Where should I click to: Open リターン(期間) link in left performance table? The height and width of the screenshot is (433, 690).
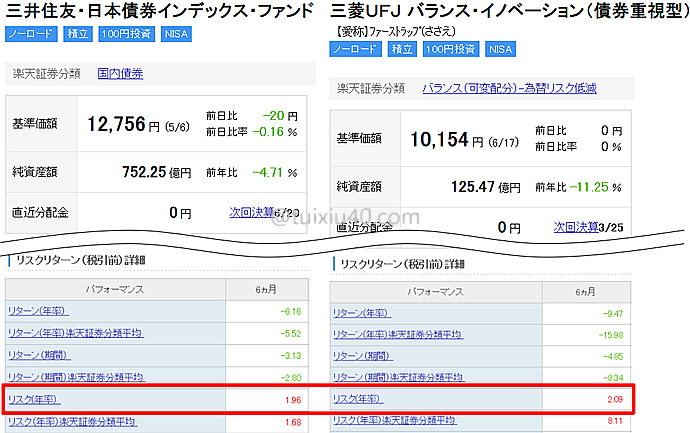[x=39, y=355]
